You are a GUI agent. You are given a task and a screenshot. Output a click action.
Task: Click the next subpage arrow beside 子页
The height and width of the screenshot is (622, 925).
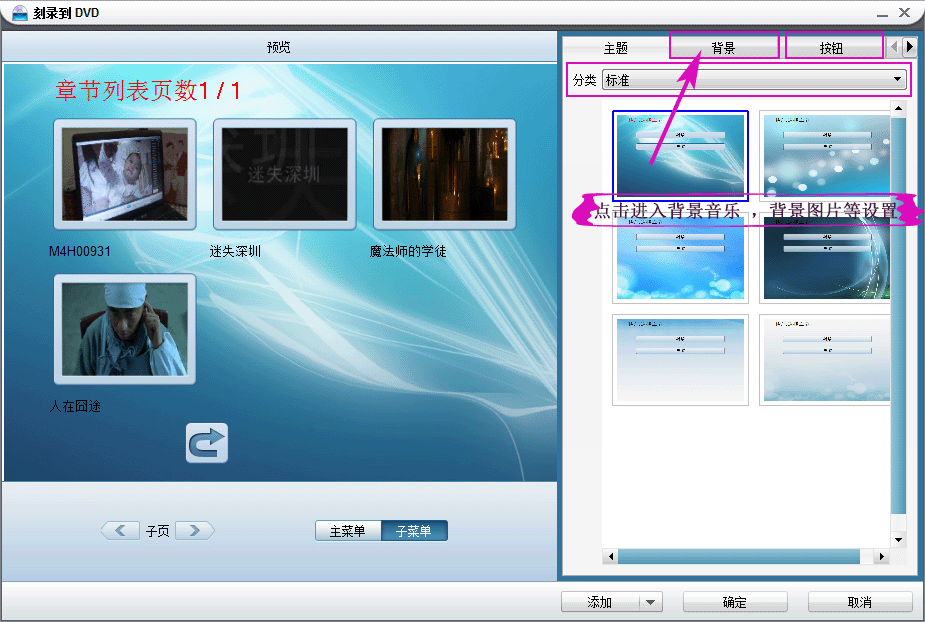[x=194, y=530]
